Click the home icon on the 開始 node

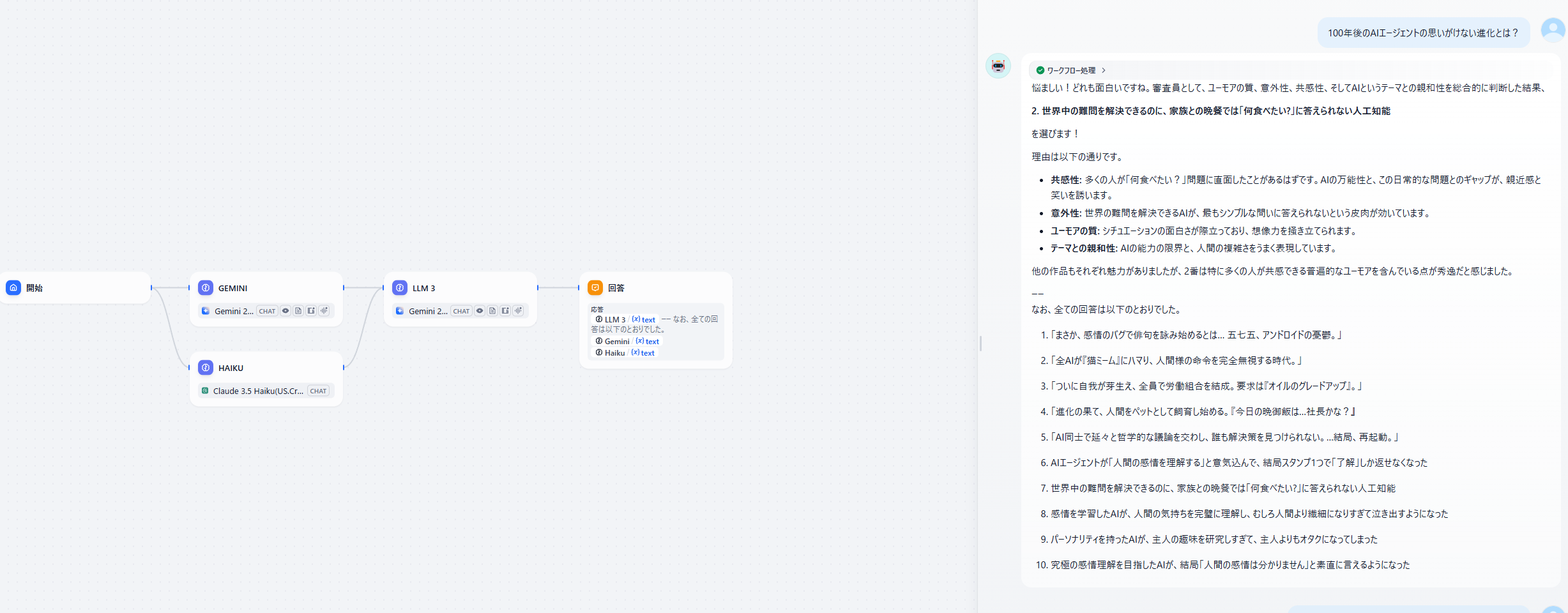tap(13, 288)
